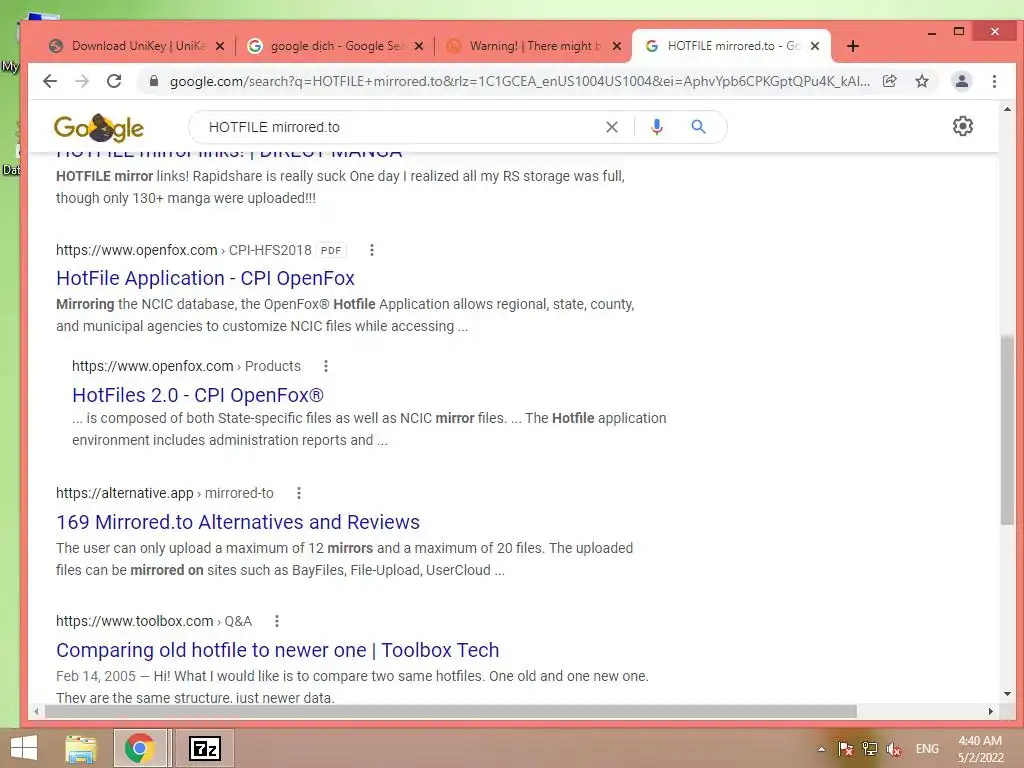This screenshot has width=1024, height=768.
Task: Open Google search settings gear
Action: (x=963, y=126)
